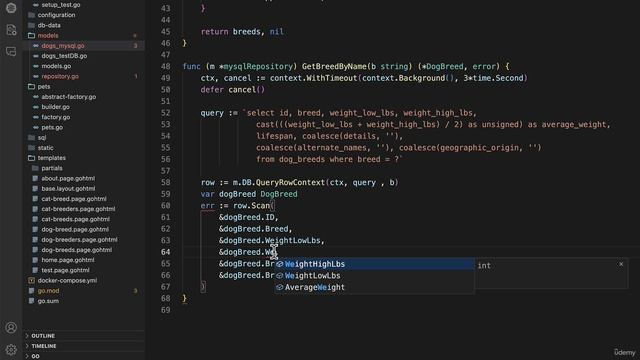This screenshot has height=360, width=640.
Task: Open dogs_mysql.go file
Action: (x=84, y=46)
